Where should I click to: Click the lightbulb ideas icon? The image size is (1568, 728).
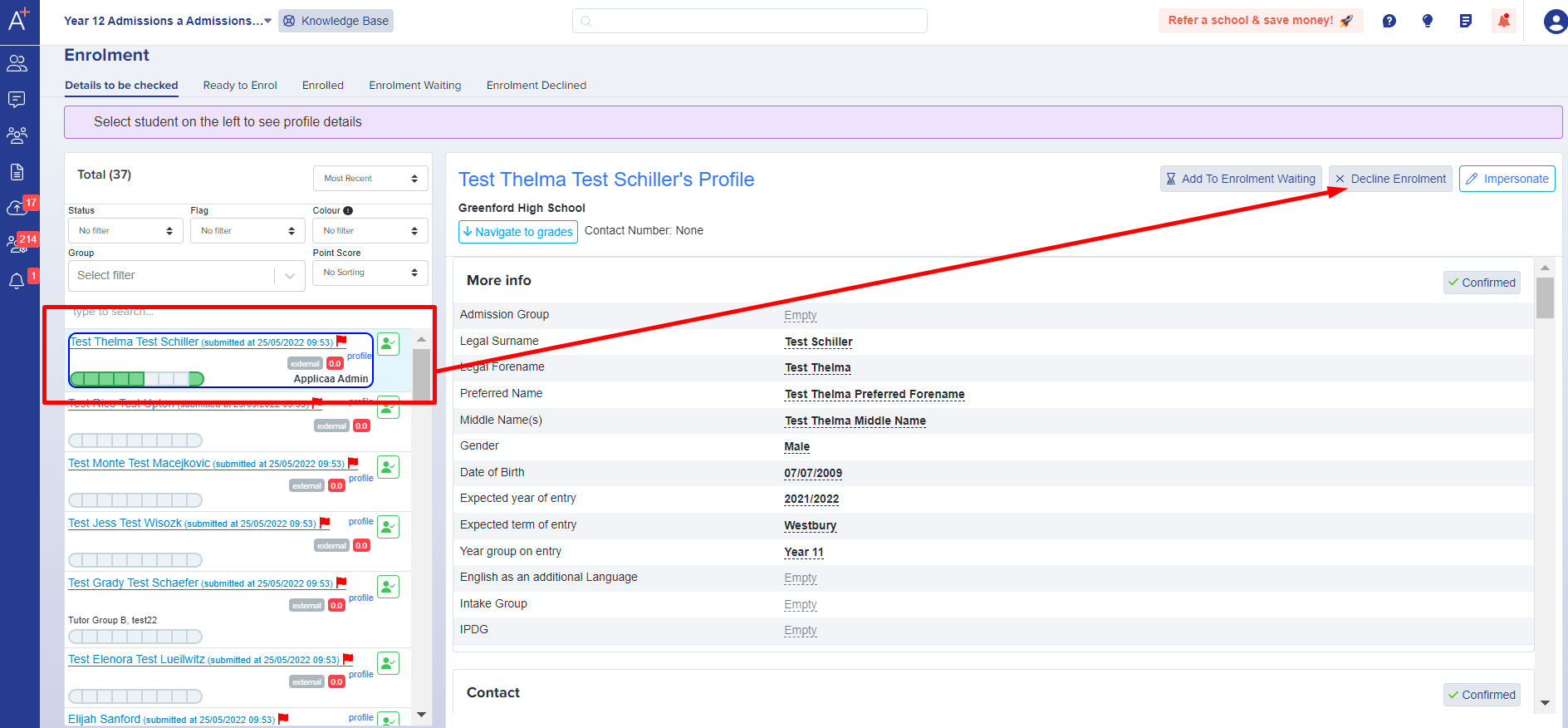[x=1428, y=21]
